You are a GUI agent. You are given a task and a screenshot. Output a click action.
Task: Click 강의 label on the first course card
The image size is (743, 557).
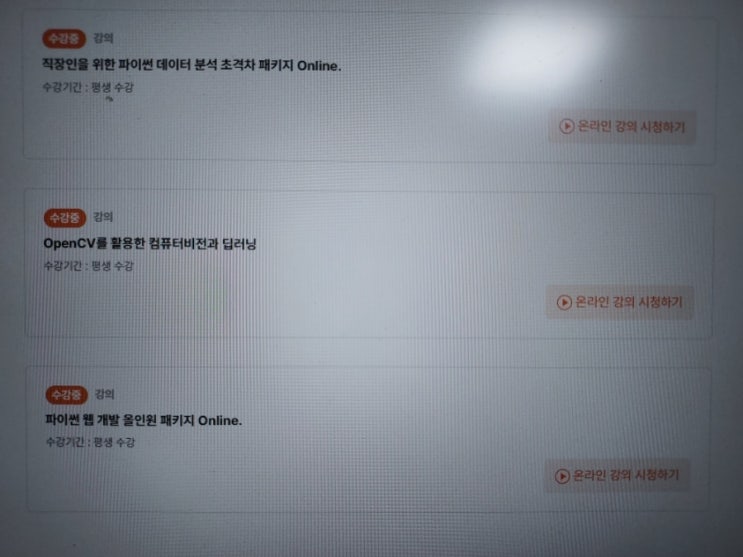tap(103, 38)
